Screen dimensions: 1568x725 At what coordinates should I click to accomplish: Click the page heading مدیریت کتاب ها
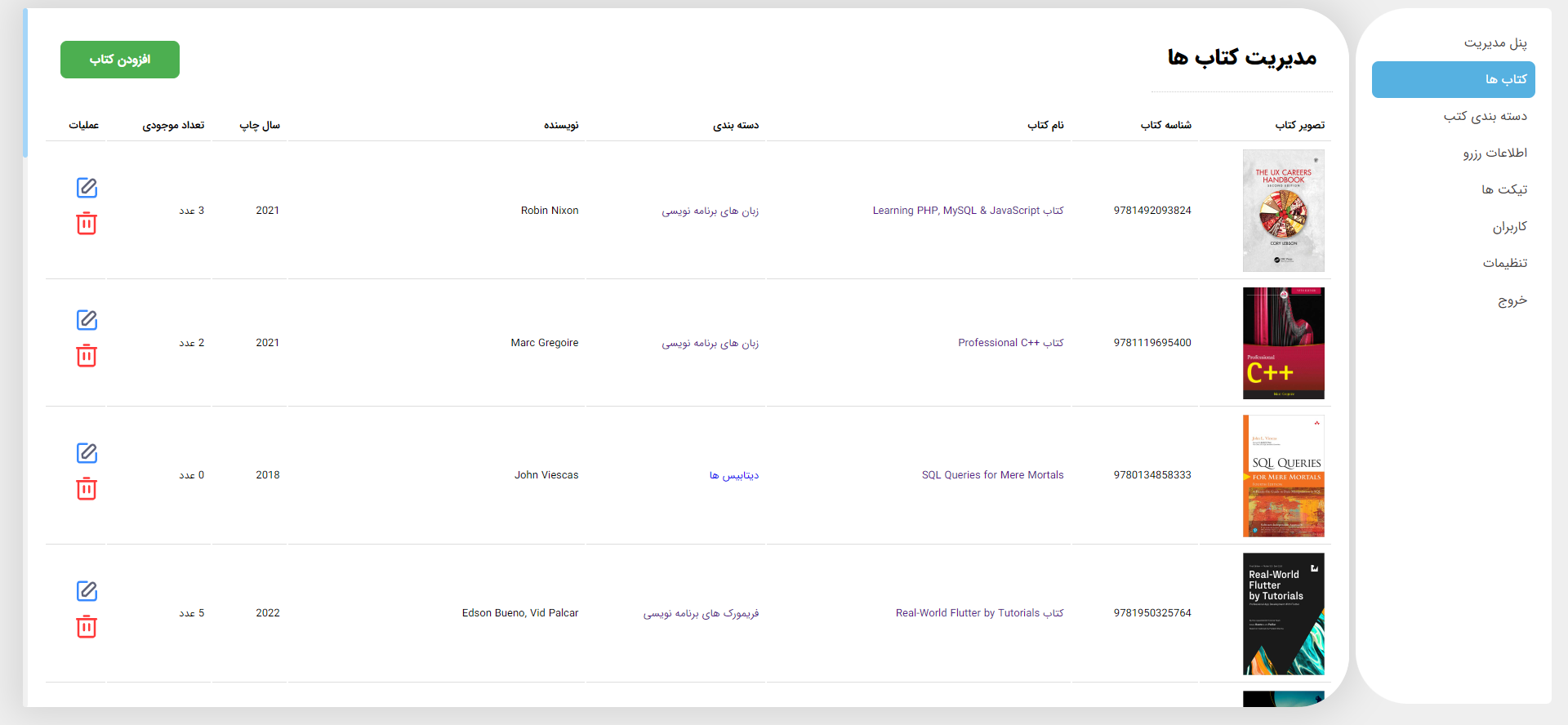pos(1242,57)
